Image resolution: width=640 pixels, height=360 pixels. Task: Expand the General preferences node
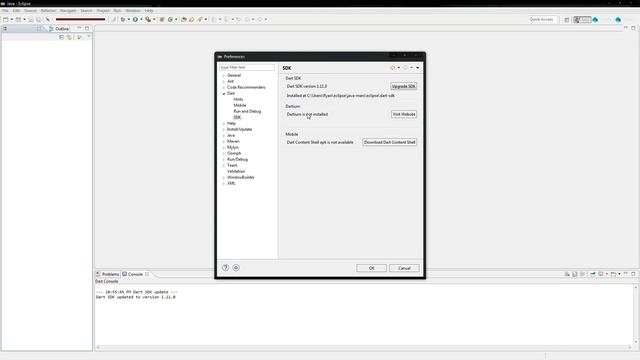click(224, 76)
